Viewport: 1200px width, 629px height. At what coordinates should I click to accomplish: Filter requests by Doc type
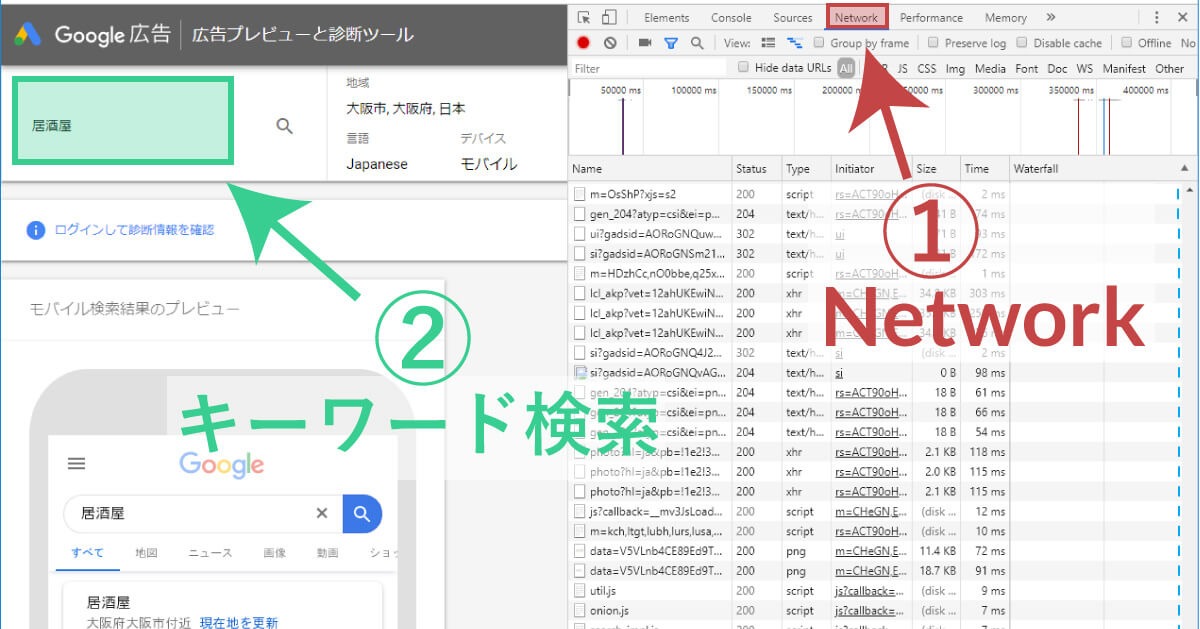tap(1057, 69)
